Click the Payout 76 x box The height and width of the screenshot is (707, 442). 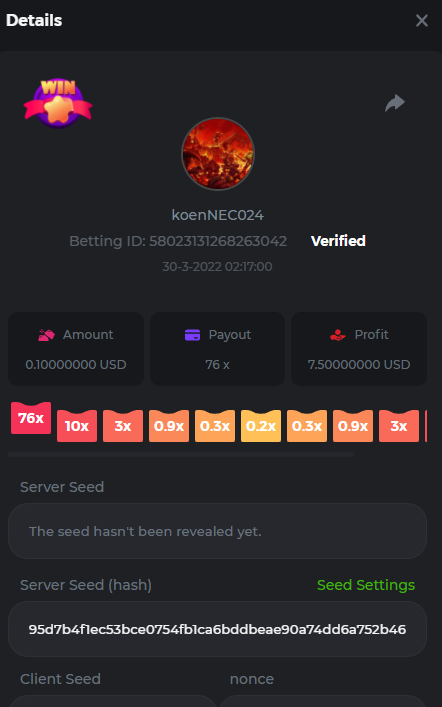point(217,349)
